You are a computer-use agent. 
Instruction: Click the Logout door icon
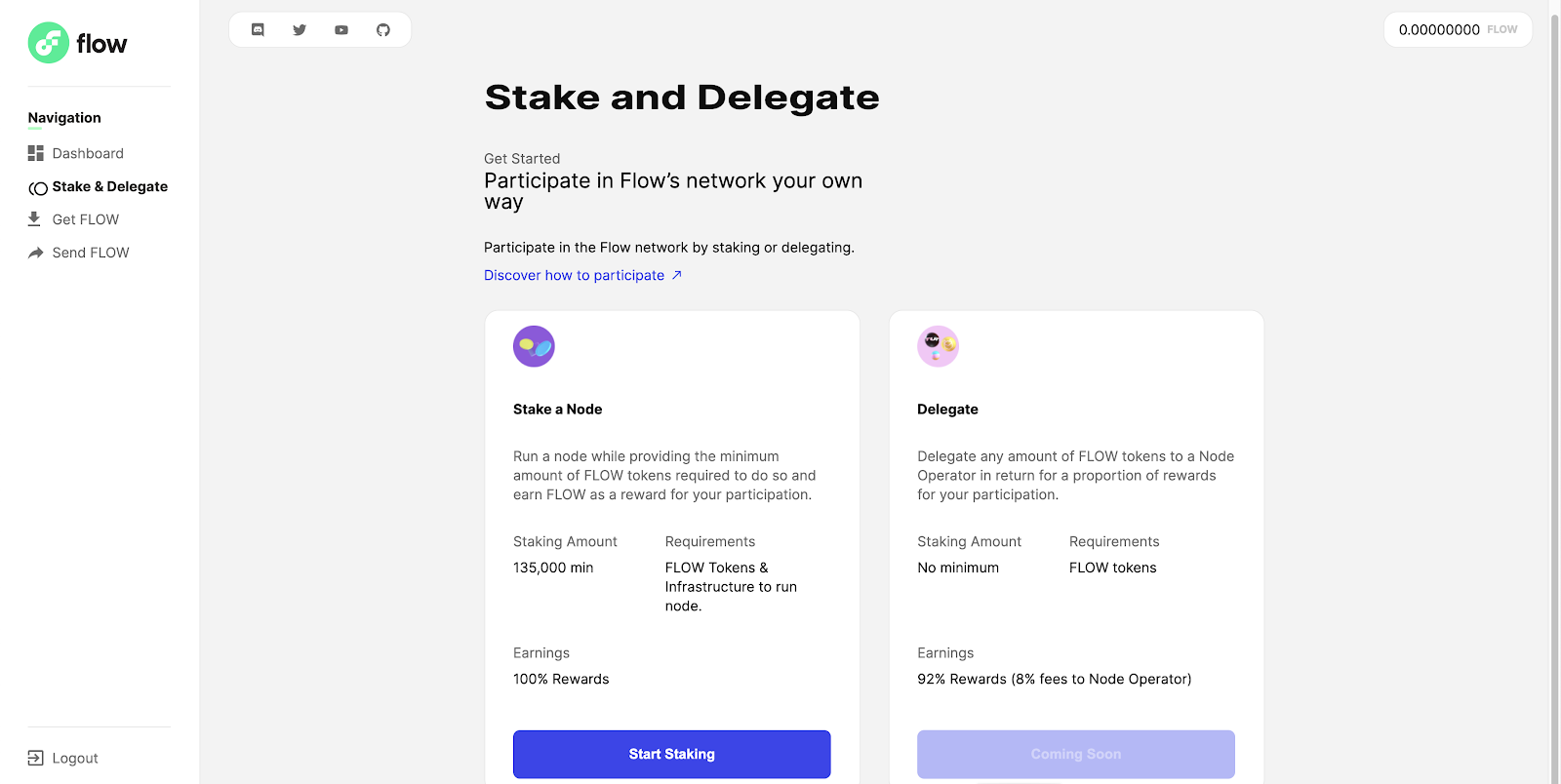[36, 758]
